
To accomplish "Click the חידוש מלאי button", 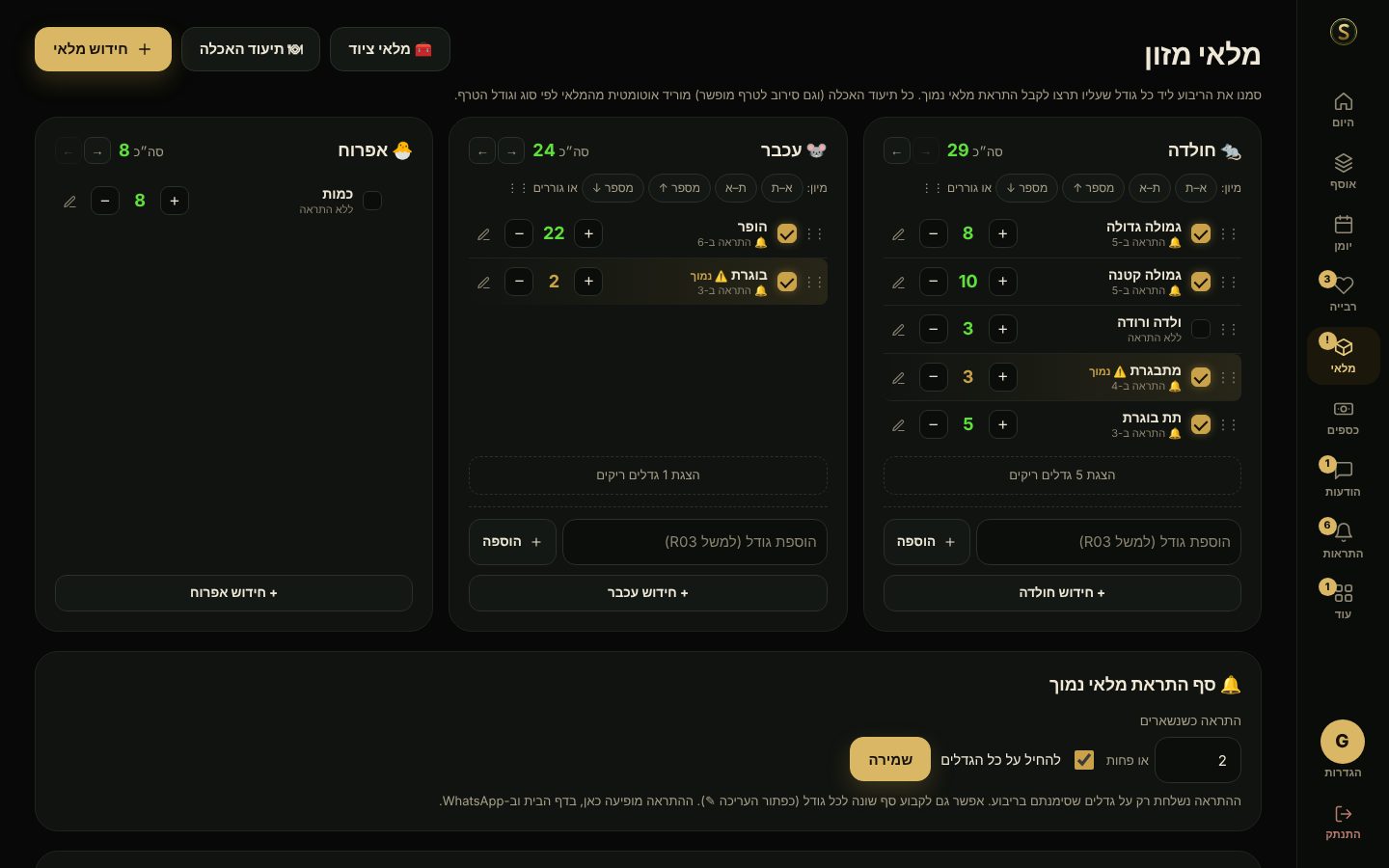I will click(103, 49).
